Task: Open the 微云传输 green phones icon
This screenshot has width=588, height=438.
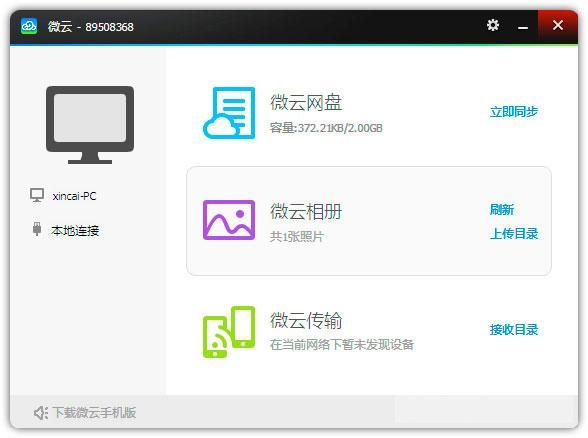Action: (x=229, y=332)
